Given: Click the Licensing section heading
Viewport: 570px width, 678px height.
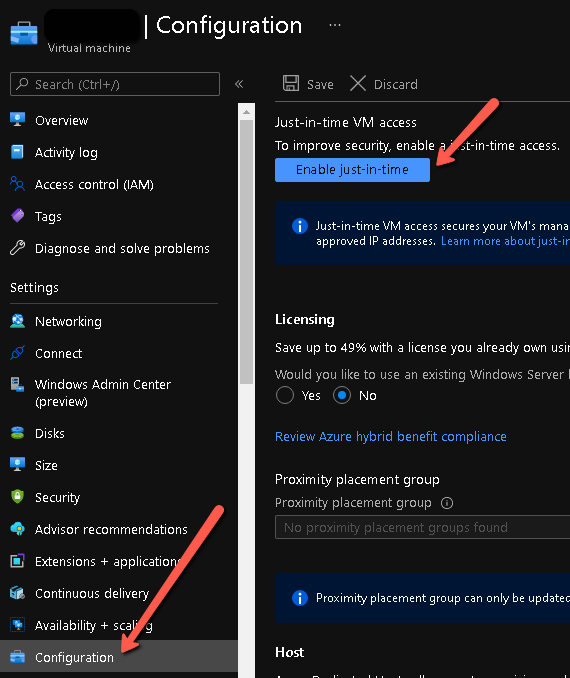Looking at the screenshot, I should point(304,320).
